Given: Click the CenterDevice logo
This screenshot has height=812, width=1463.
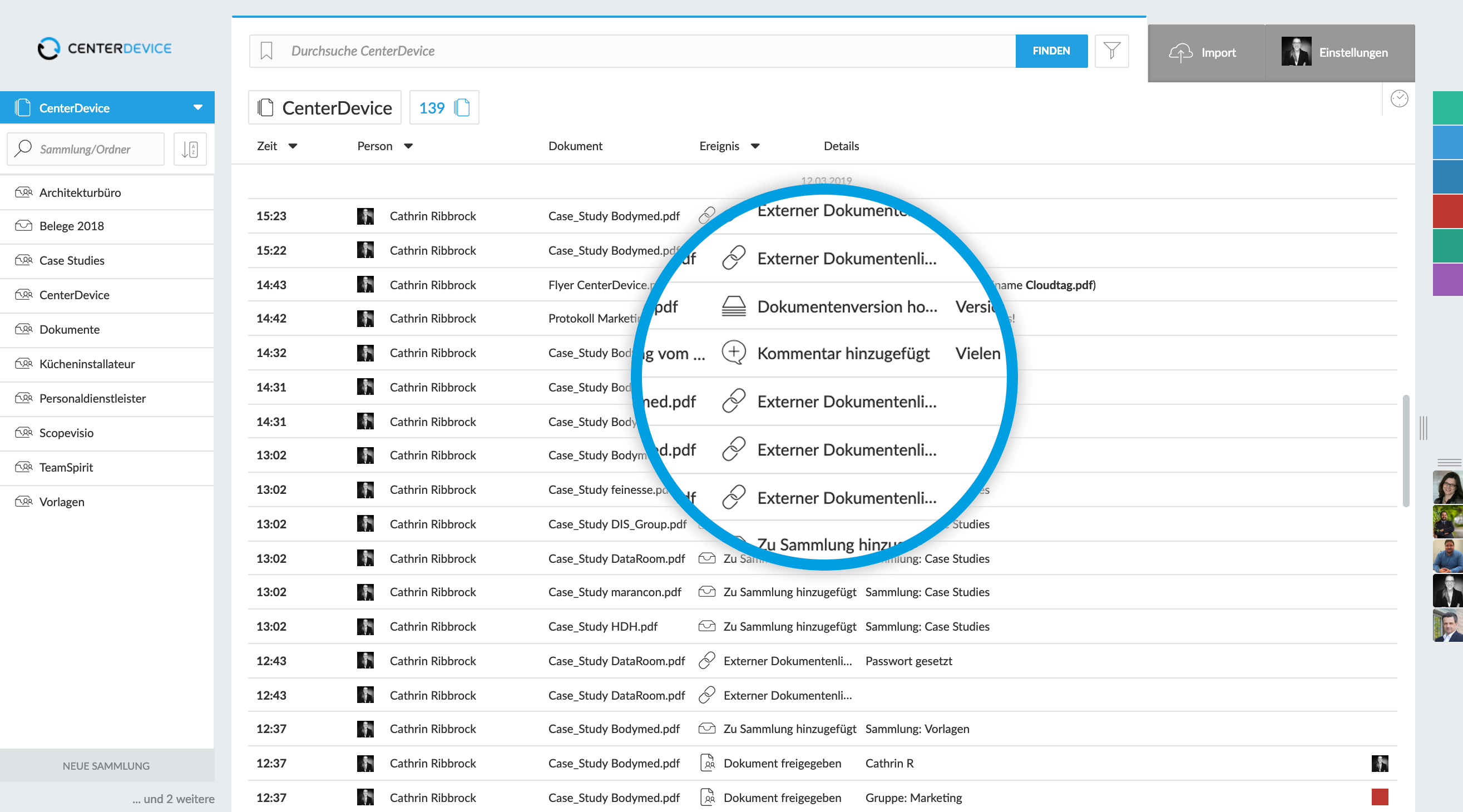Looking at the screenshot, I should point(105,48).
